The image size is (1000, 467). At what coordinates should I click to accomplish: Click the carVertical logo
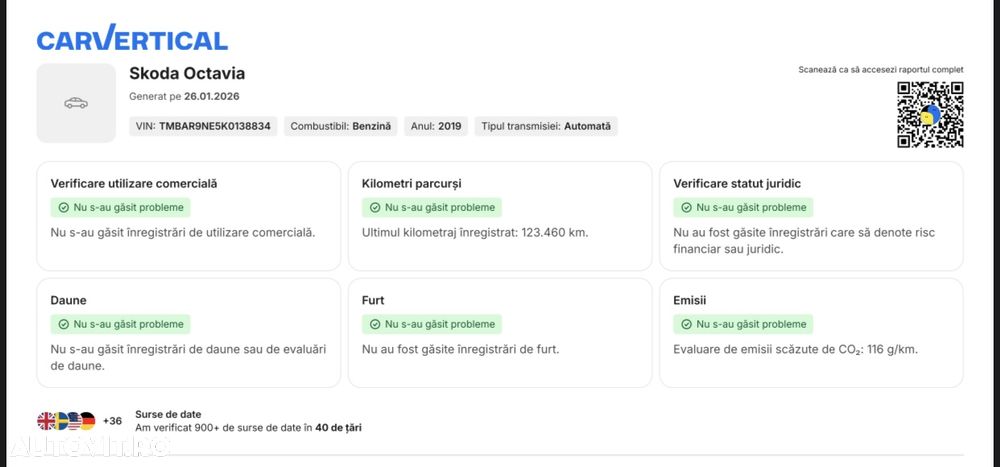(132, 38)
